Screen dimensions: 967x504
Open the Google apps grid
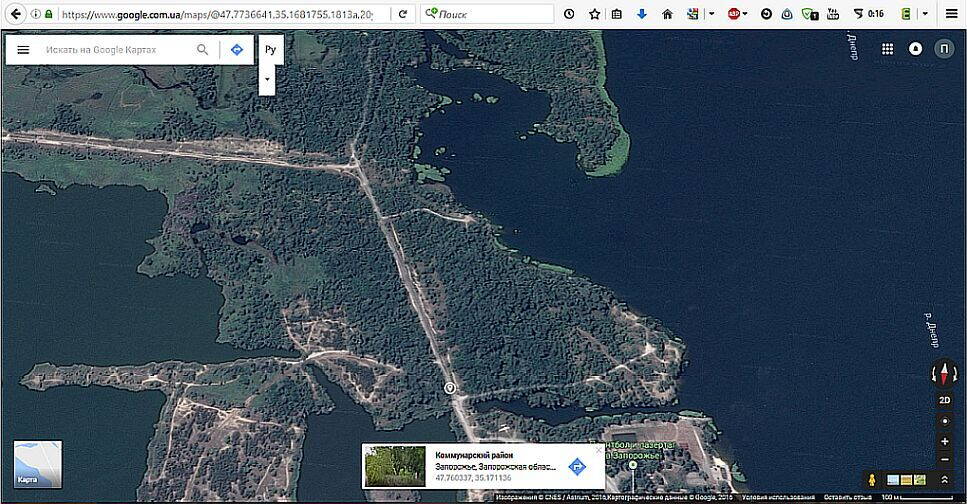tap(887, 49)
